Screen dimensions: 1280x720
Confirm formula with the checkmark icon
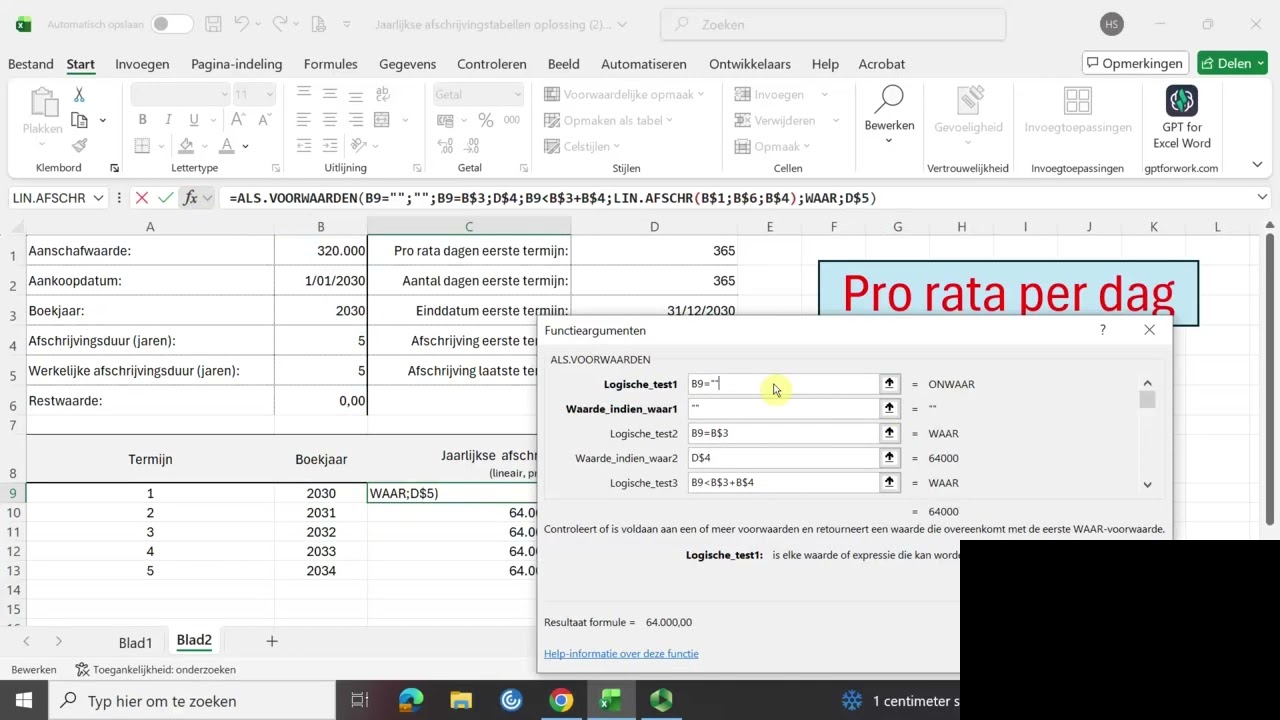coord(166,198)
